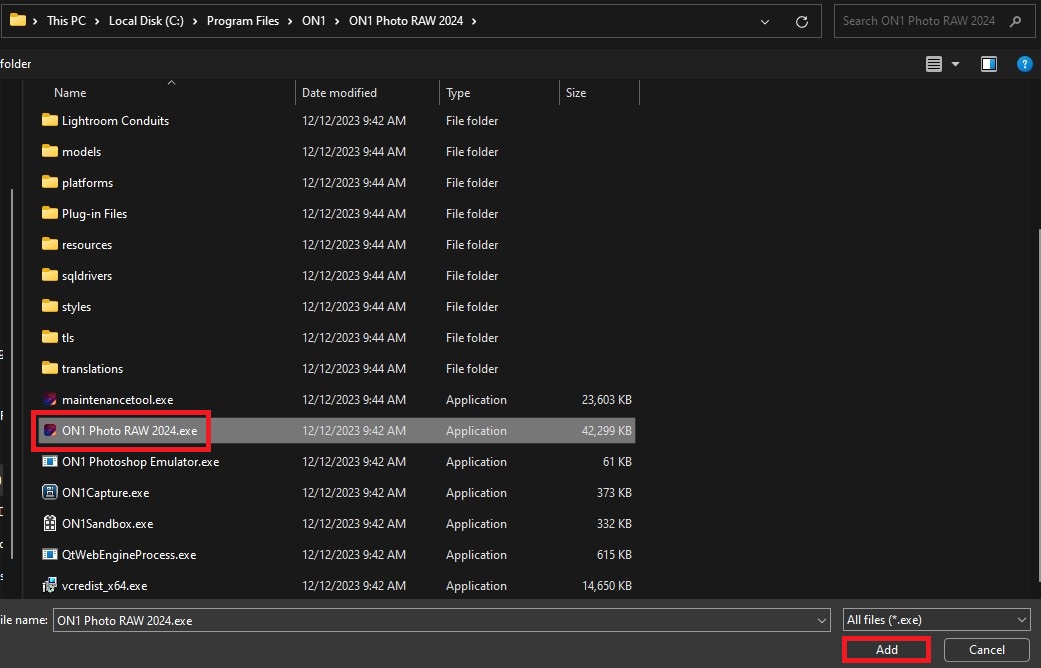Viewport: 1041px width, 668px height.
Task: Click the translations folder icon
Action: tap(50, 368)
